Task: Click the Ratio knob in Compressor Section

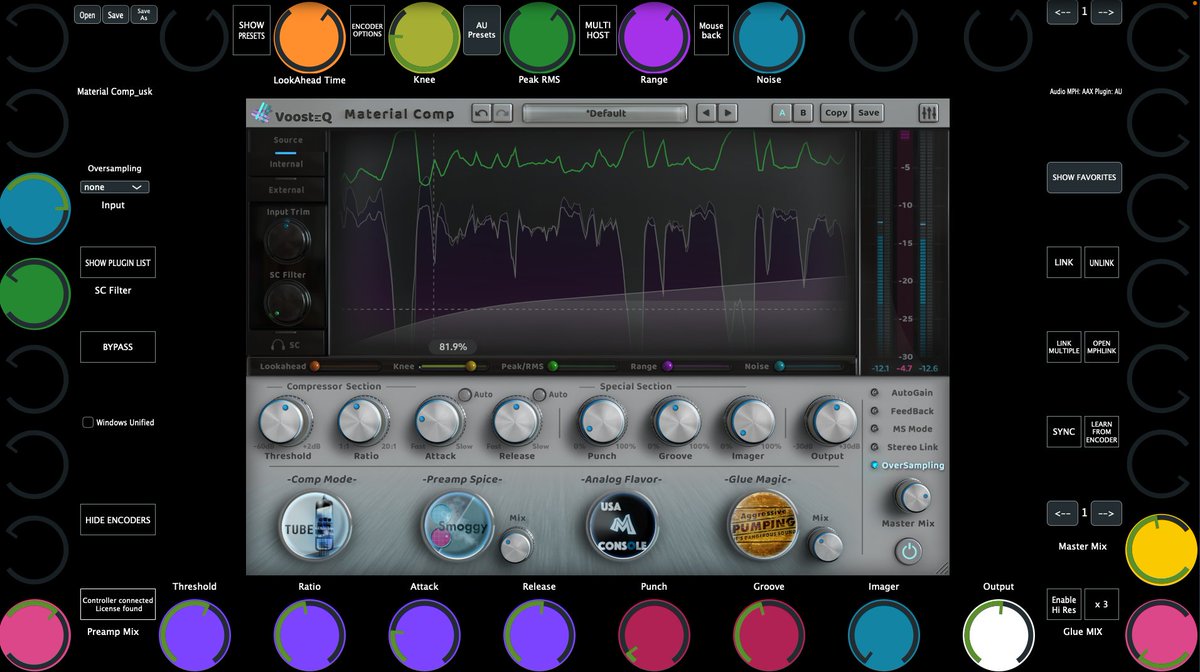Action: (361, 421)
